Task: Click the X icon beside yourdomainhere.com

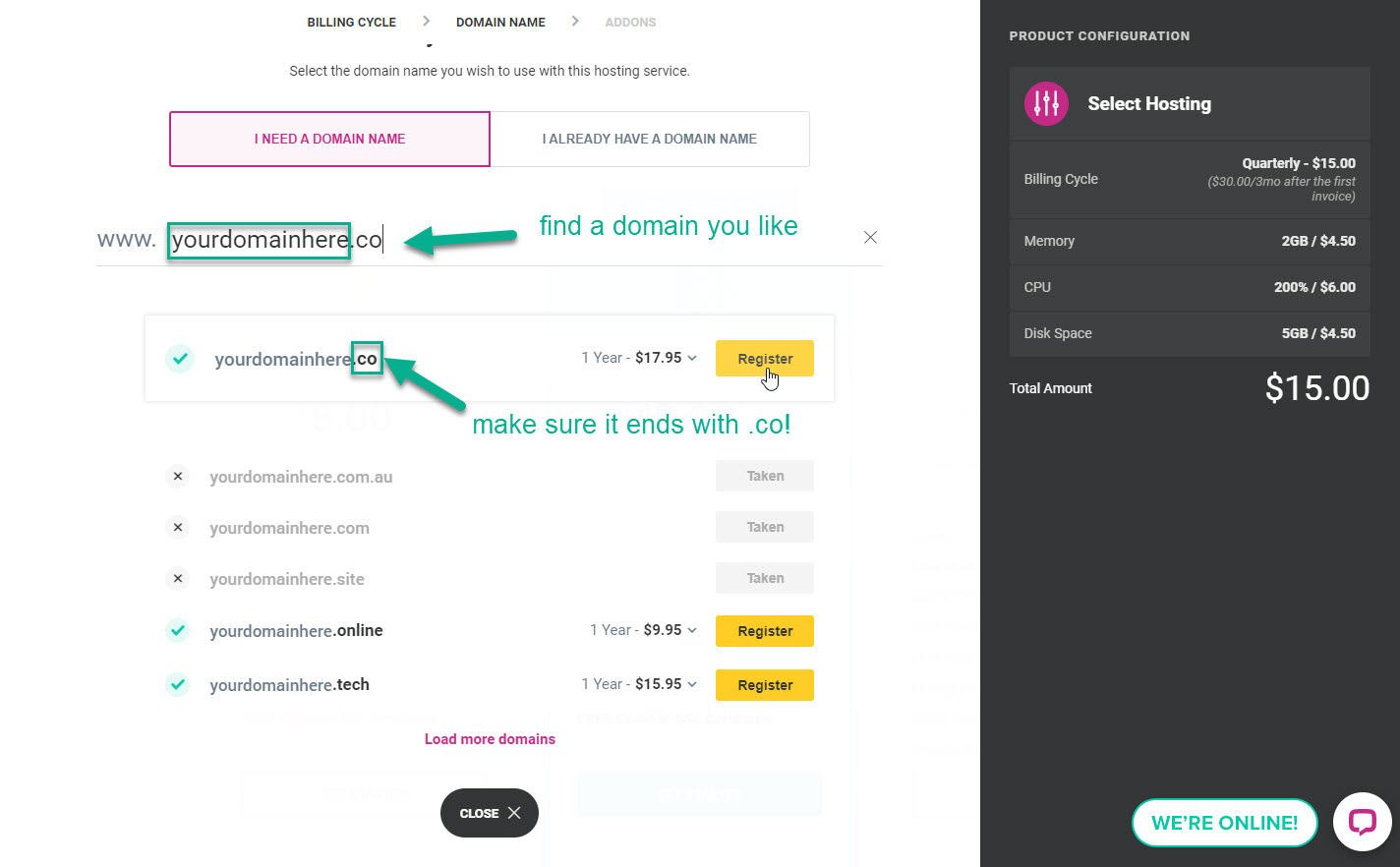Action: (177, 527)
